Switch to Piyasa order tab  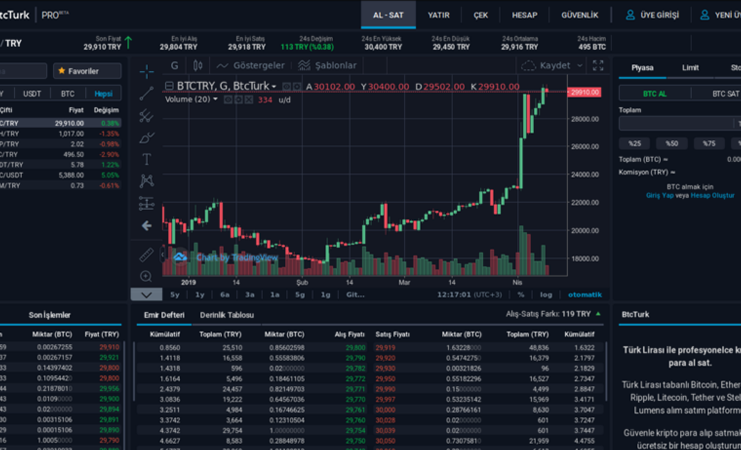(642, 68)
